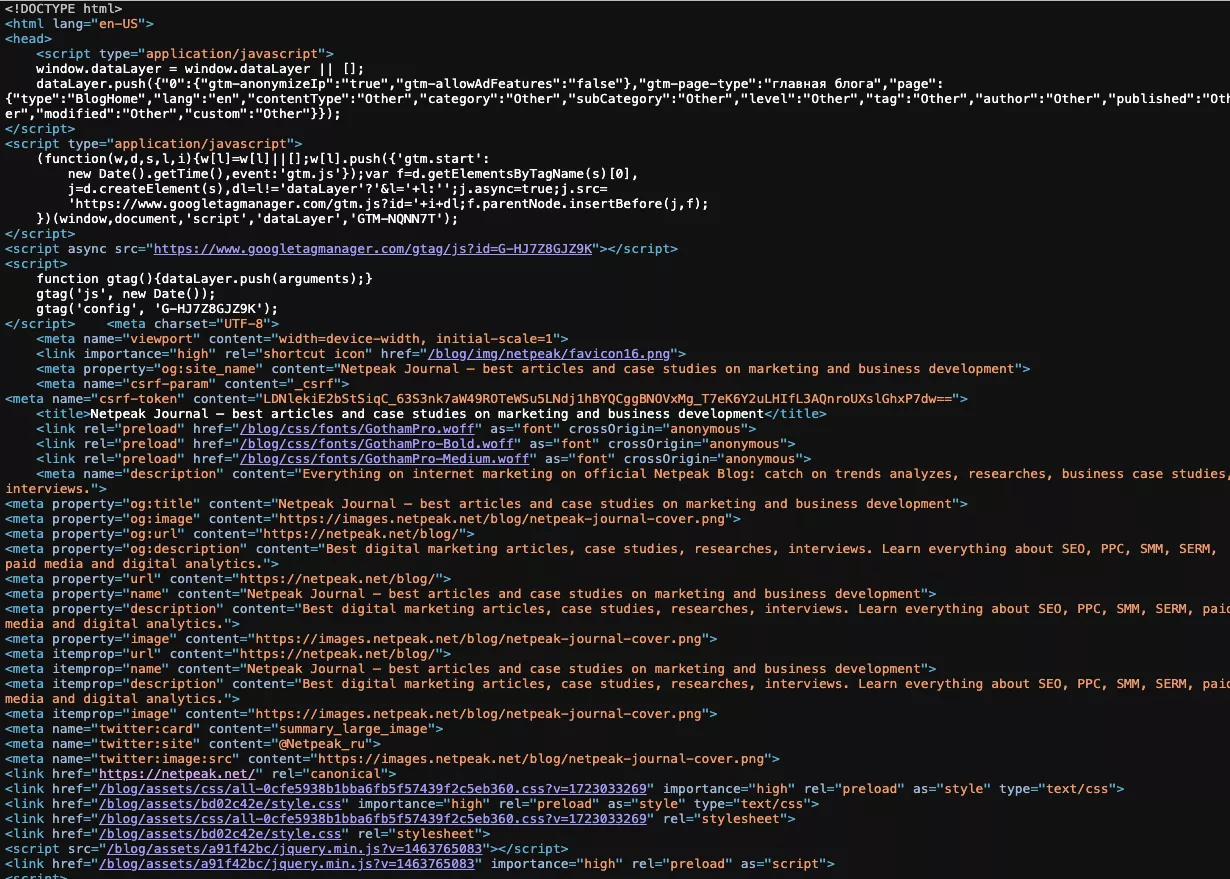Click the page title text inside <title> tag

427,414
